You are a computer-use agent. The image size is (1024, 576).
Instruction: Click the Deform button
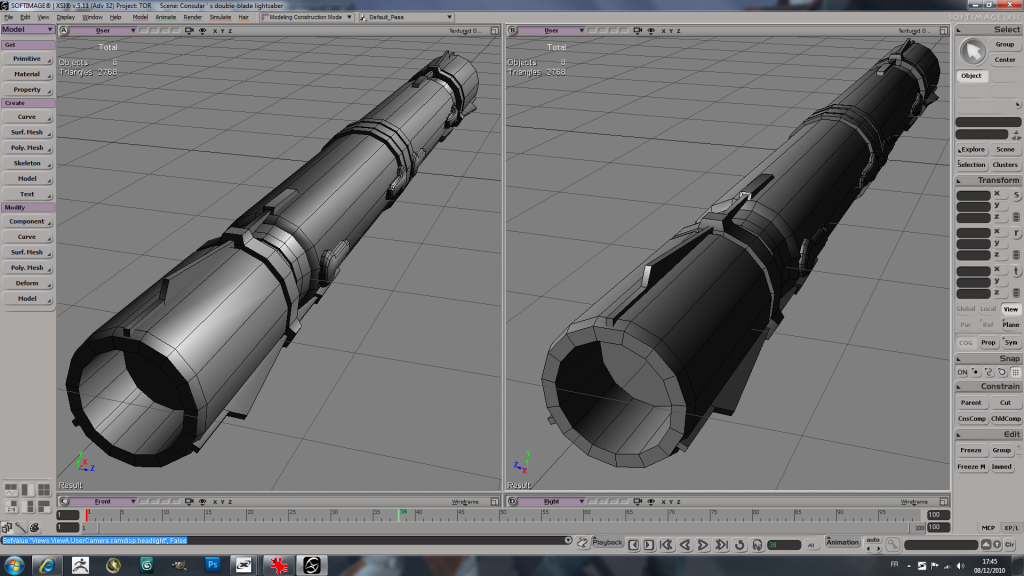(x=27, y=283)
